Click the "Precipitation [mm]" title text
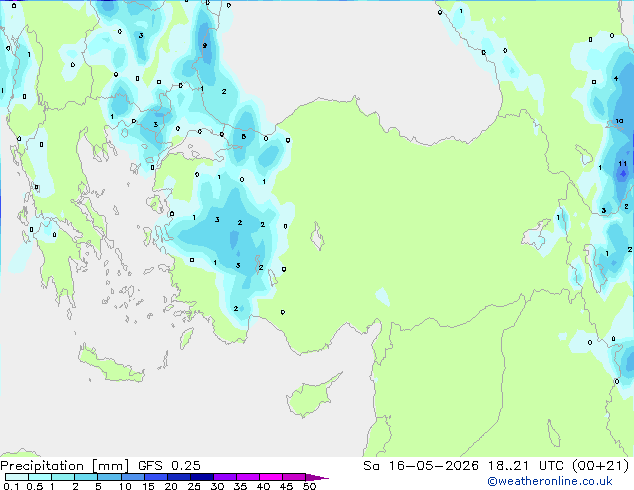Viewport: 634px width, 490px height. [x=64, y=466]
